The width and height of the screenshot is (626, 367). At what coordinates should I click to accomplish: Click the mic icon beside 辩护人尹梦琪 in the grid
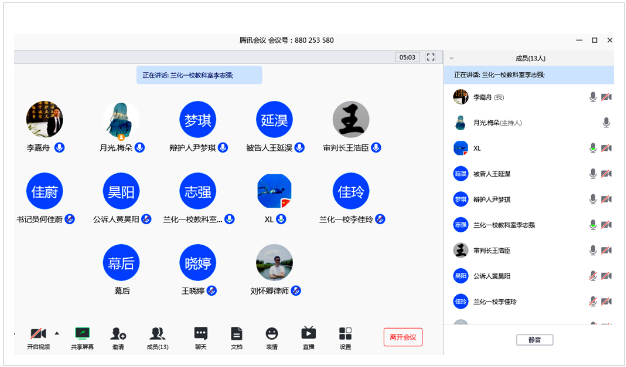point(223,148)
